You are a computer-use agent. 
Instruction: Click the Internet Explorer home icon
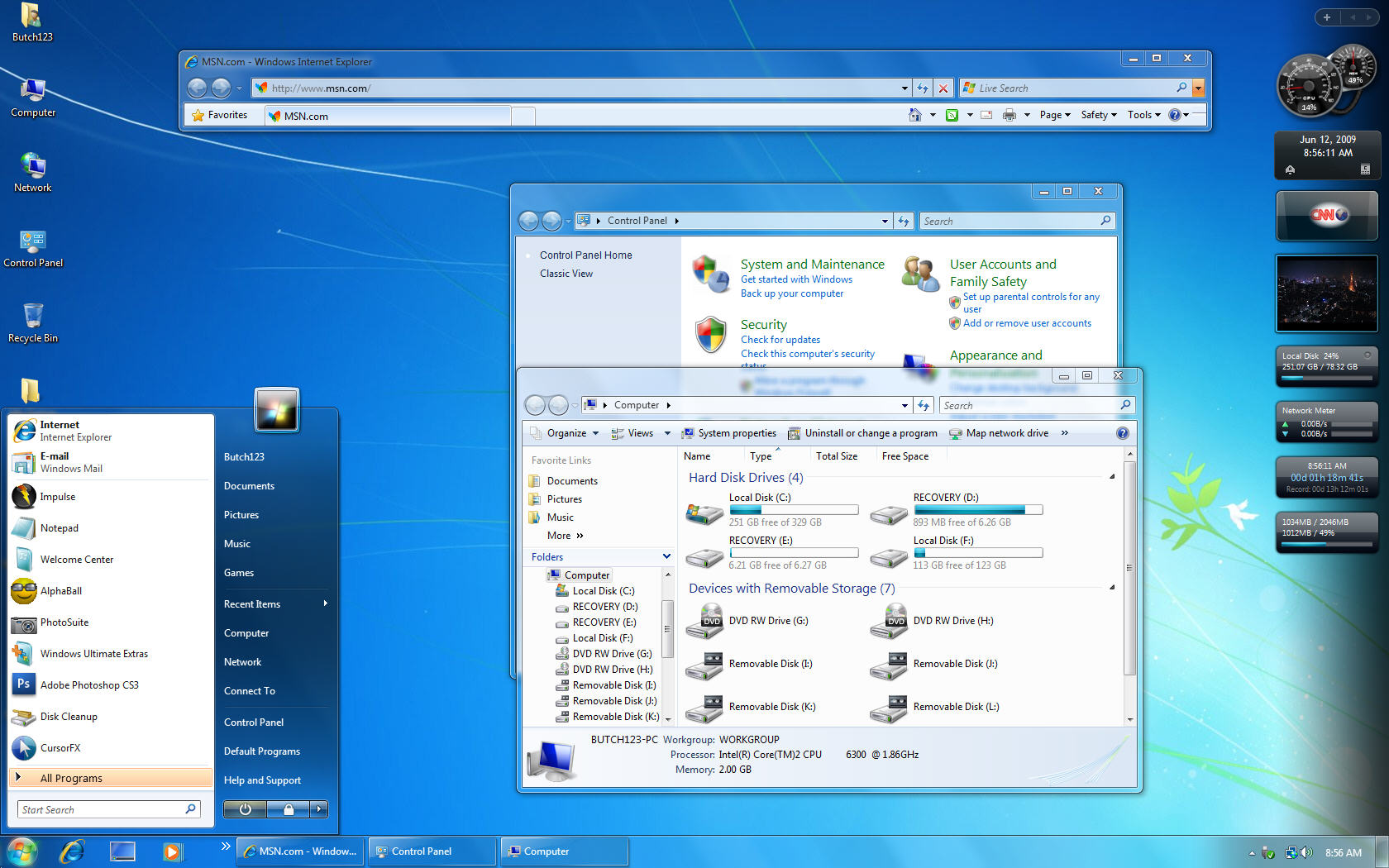(914, 115)
